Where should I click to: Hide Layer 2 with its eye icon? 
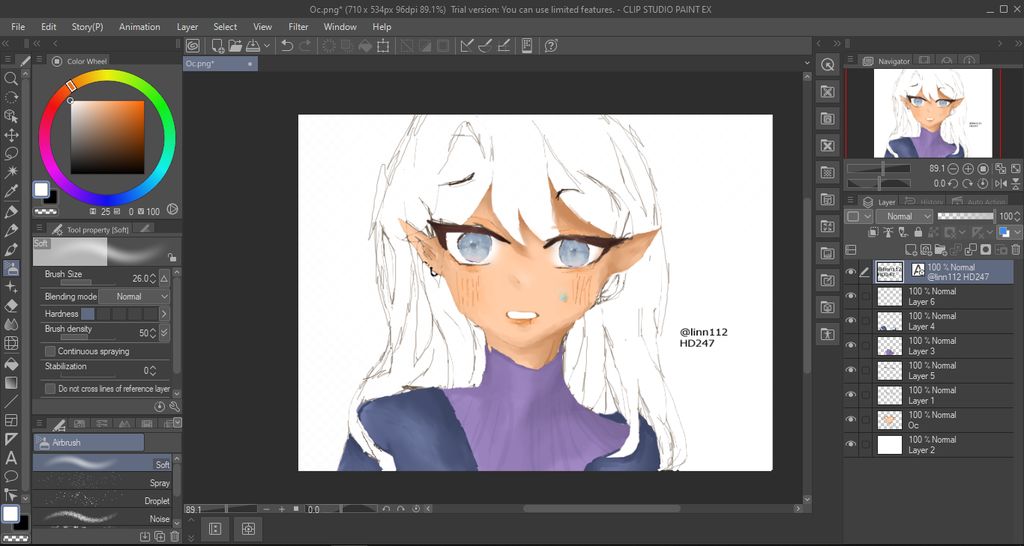[x=850, y=445]
